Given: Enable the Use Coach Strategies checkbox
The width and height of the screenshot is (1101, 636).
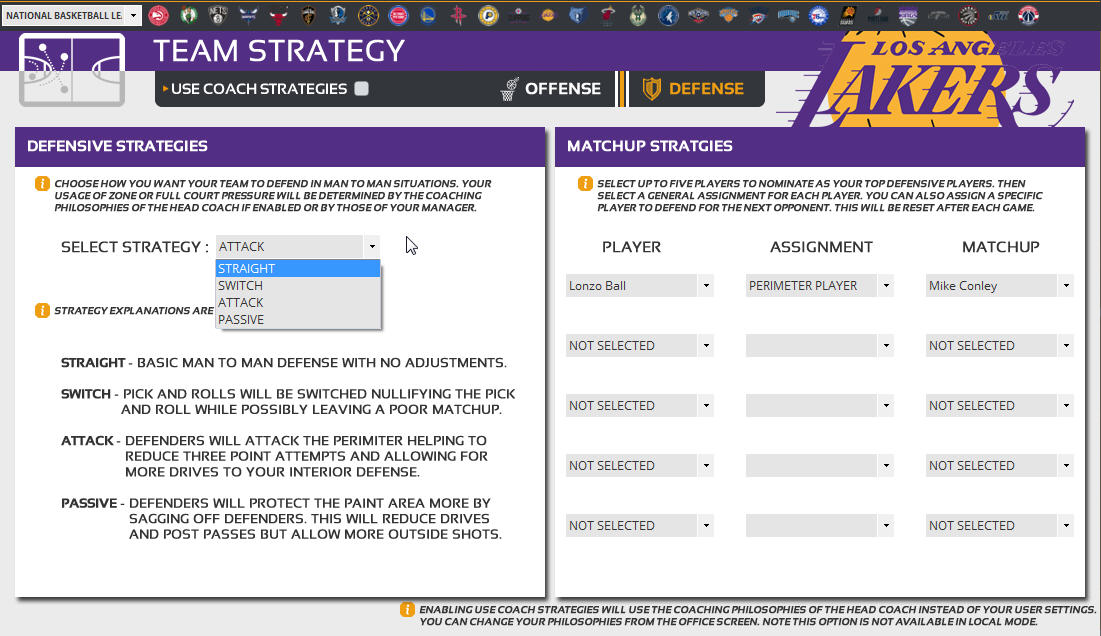Looking at the screenshot, I should click(362, 88).
